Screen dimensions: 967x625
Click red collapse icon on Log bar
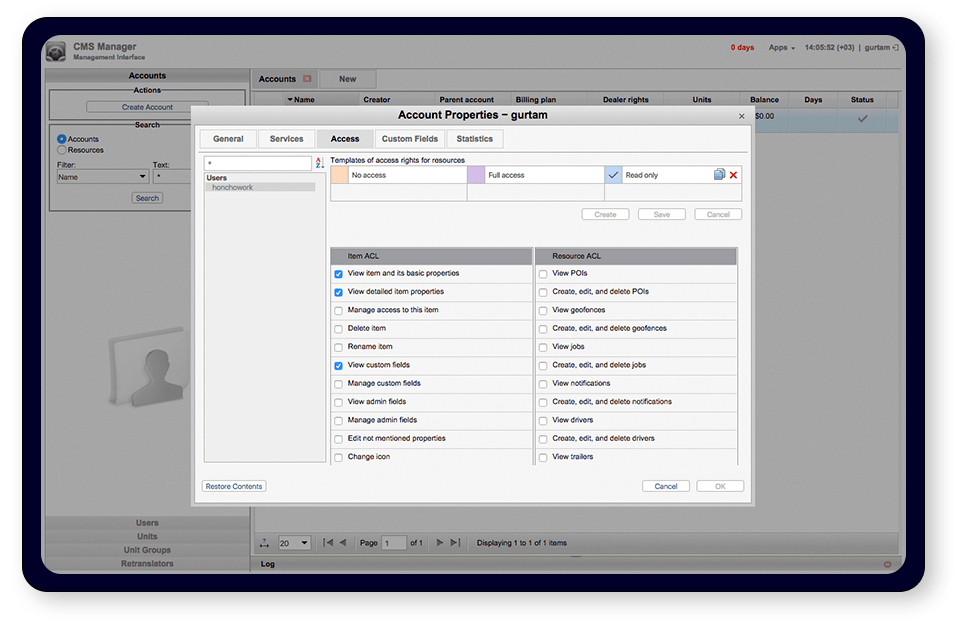887,564
